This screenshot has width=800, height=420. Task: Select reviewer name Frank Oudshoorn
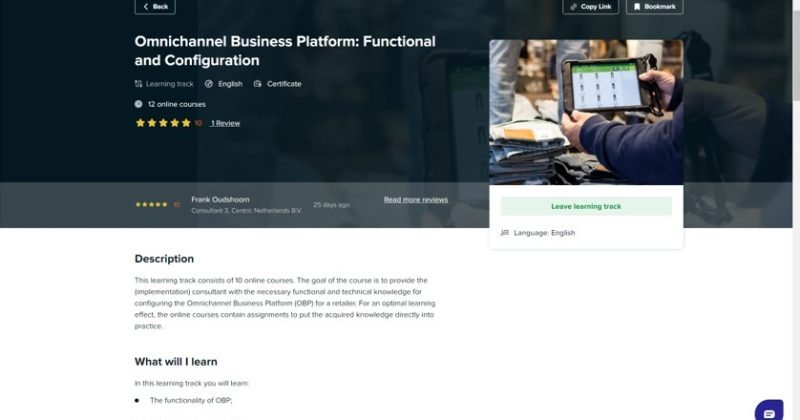click(x=221, y=199)
